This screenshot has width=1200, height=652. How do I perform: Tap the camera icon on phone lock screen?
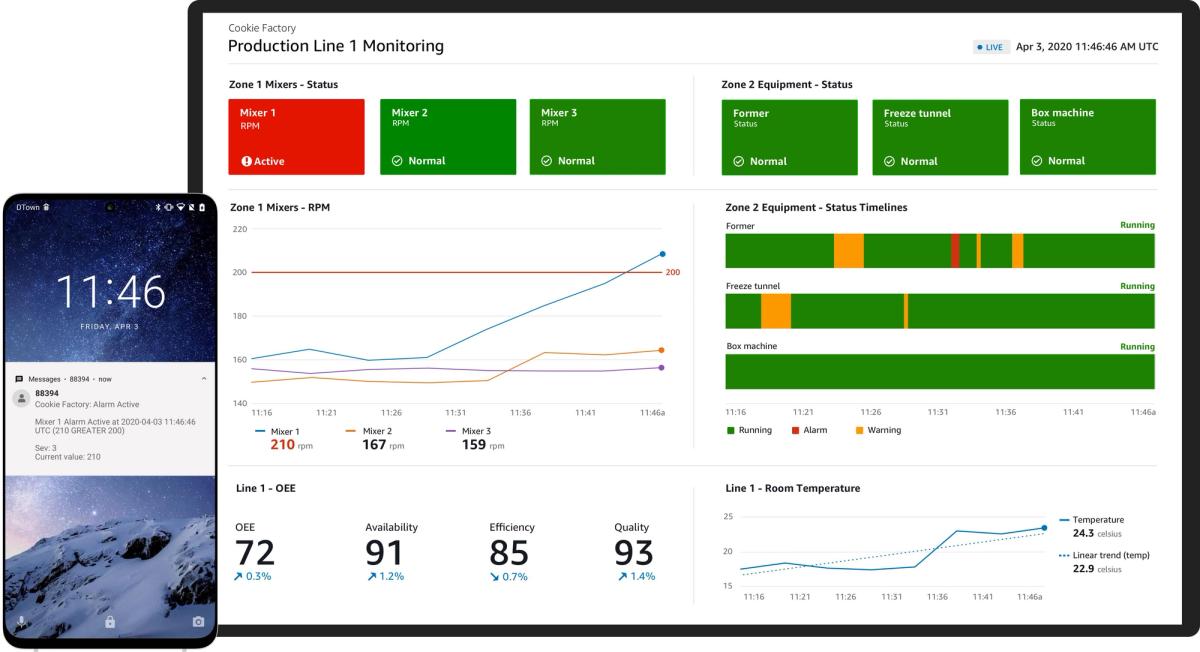pos(198,621)
